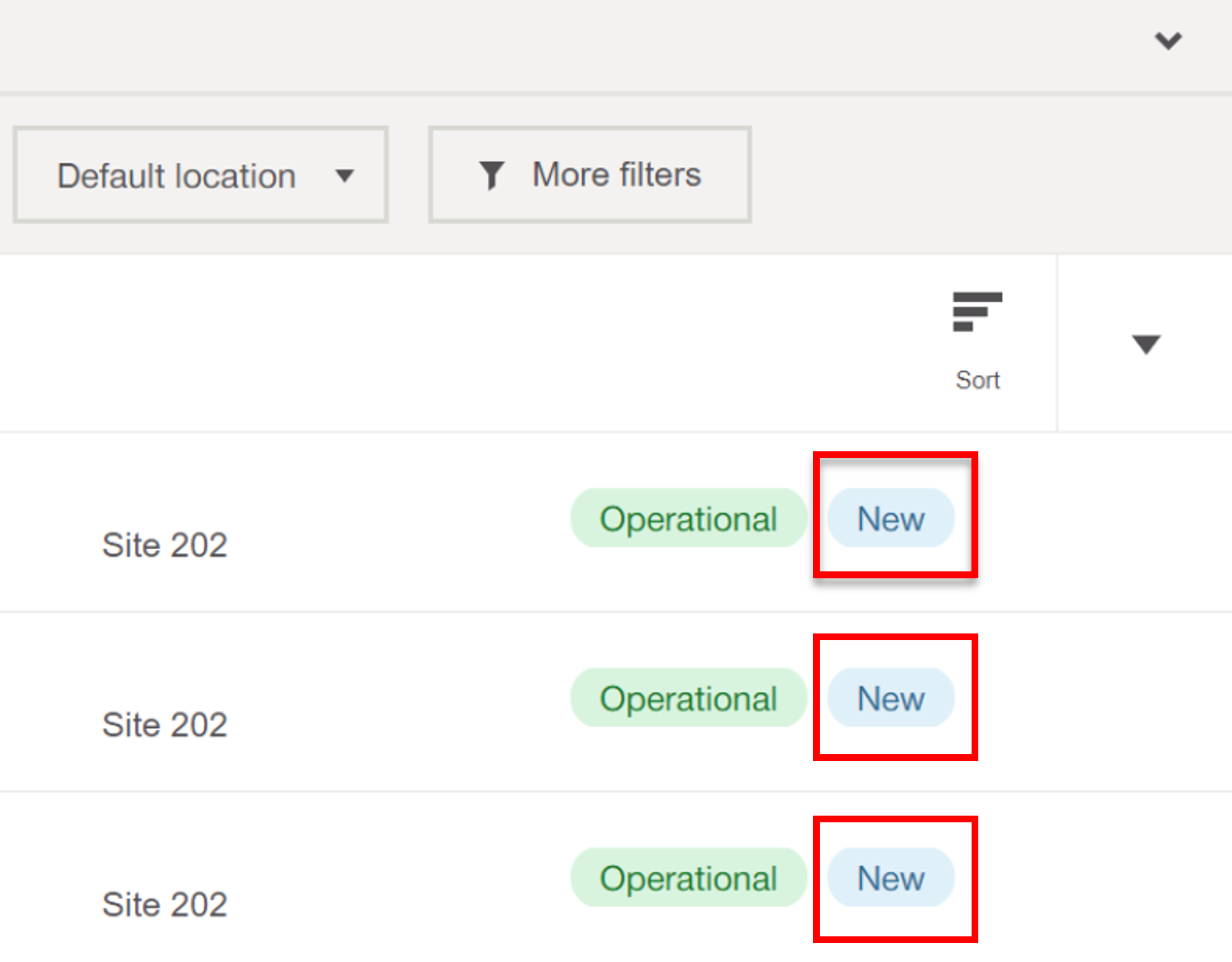
Task: Click the Sort bars icon
Action: click(977, 312)
